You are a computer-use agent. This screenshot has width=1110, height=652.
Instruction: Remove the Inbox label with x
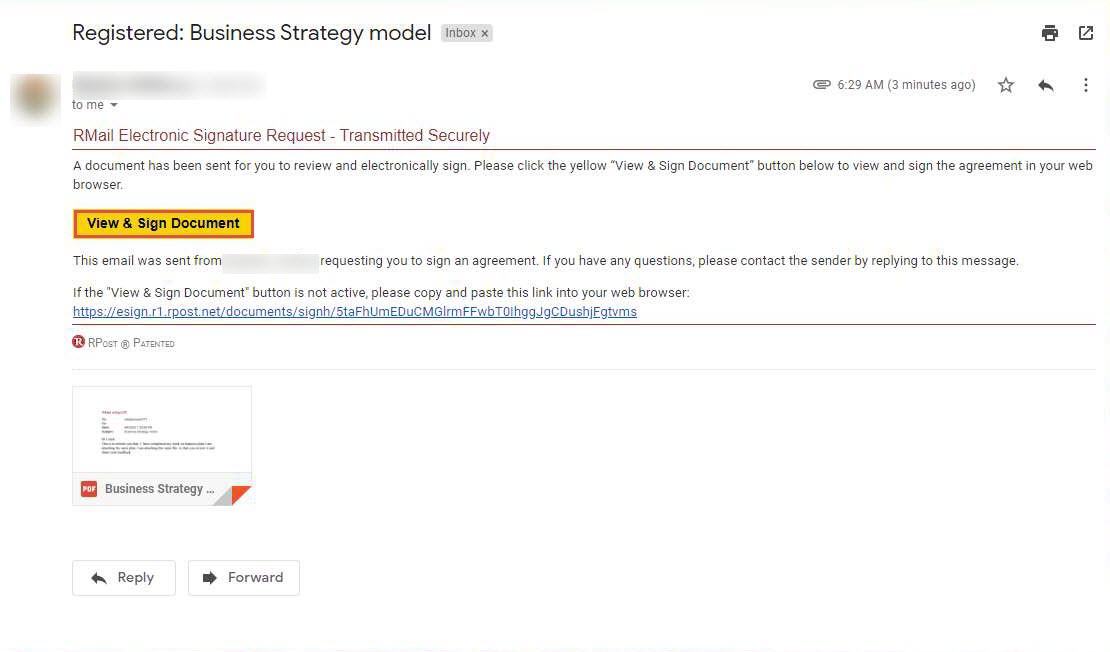(485, 33)
